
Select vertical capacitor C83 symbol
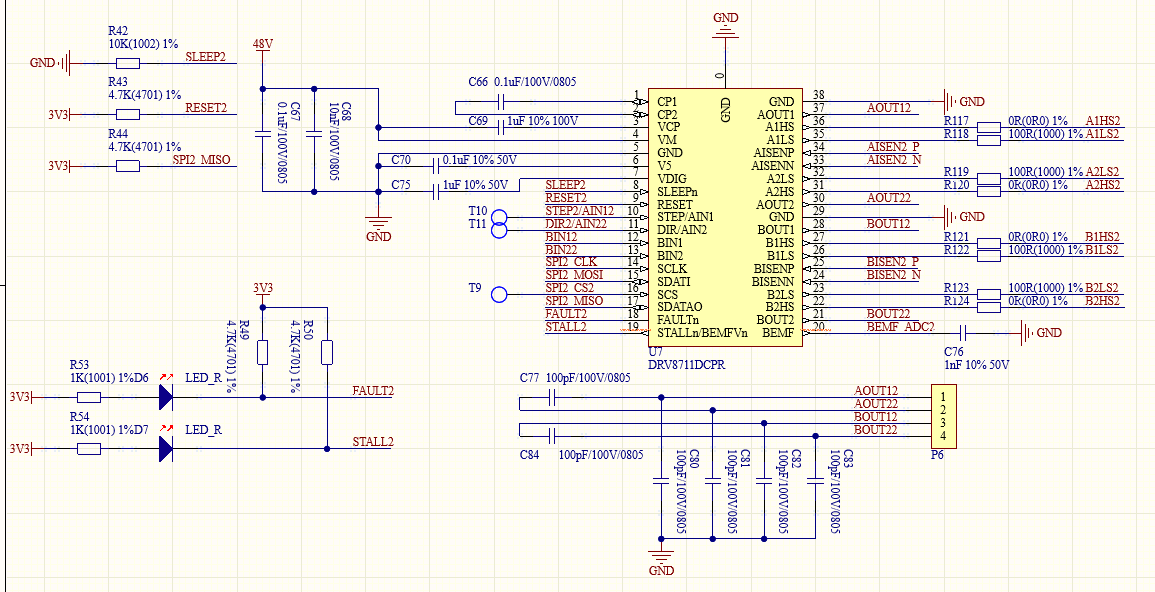pyautogui.click(x=815, y=482)
